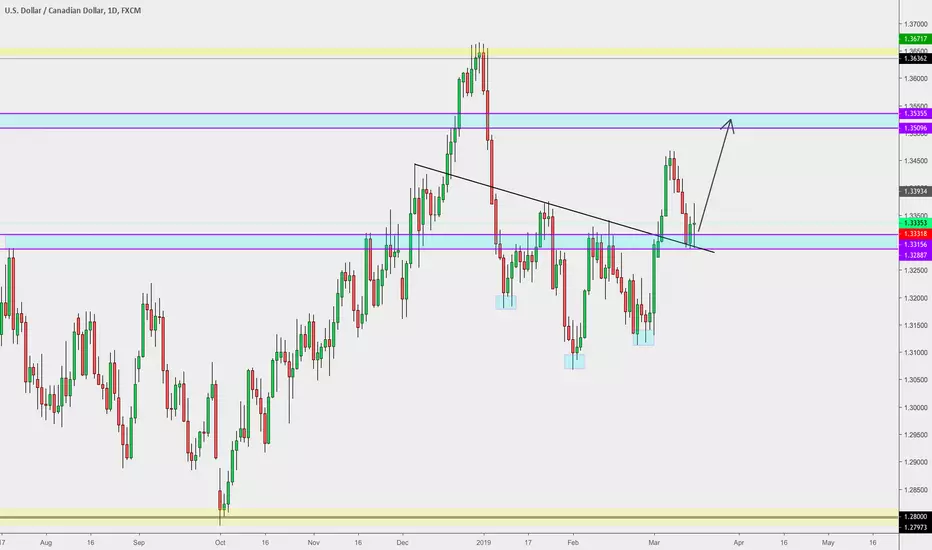
Task: Click the 1.30000 price axis tick
Action: 915,407
